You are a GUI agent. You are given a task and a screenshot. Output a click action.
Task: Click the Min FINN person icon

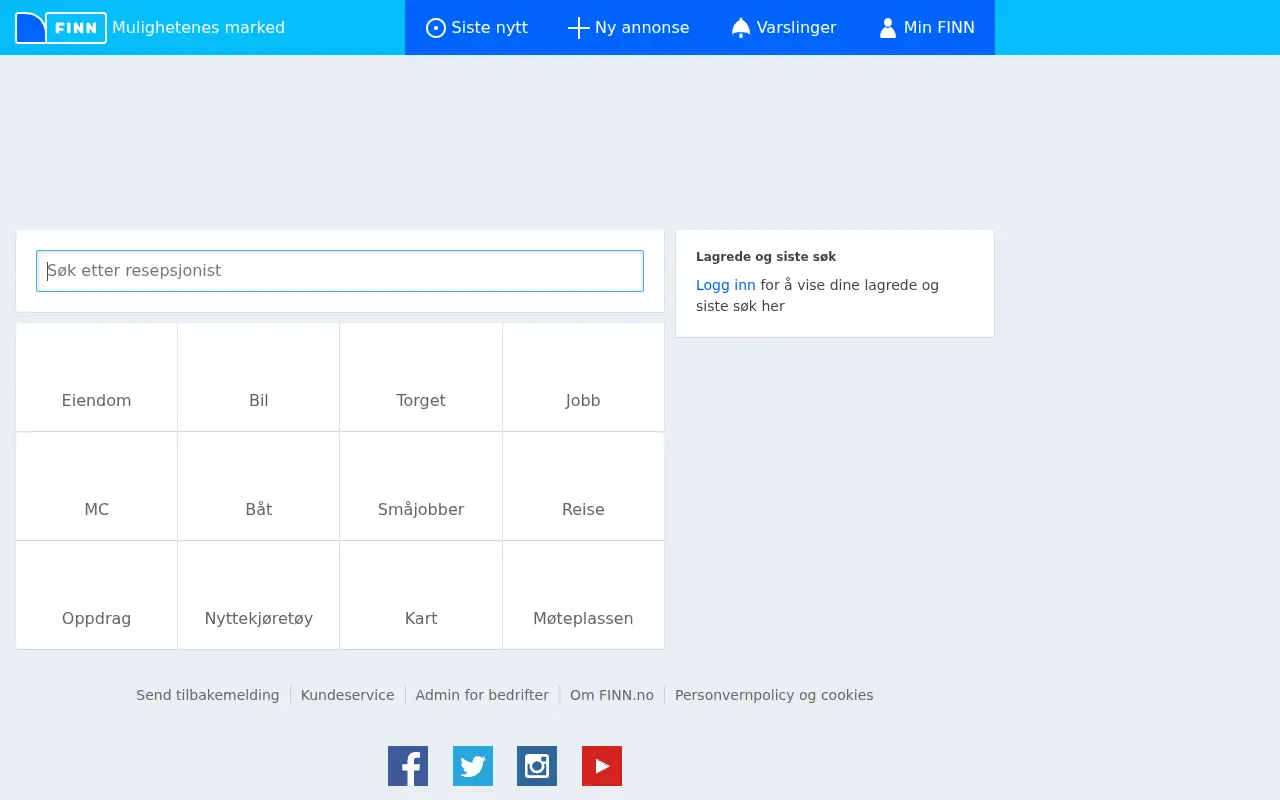tap(888, 28)
